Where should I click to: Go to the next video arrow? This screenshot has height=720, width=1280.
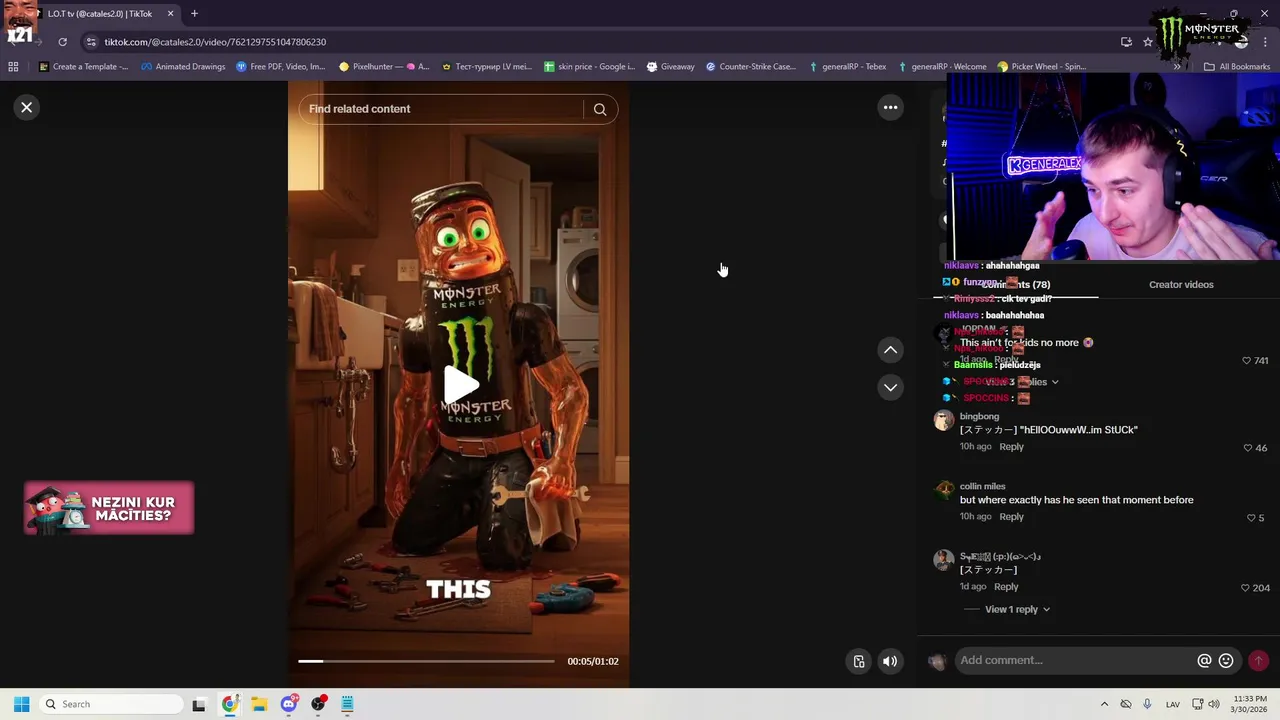(890, 387)
